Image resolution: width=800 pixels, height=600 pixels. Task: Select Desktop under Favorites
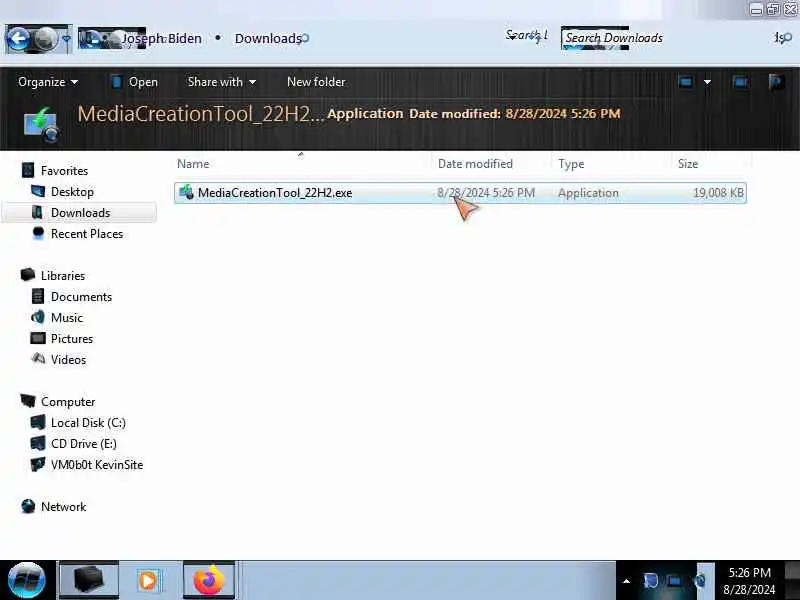pyautogui.click(x=72, y=192)
